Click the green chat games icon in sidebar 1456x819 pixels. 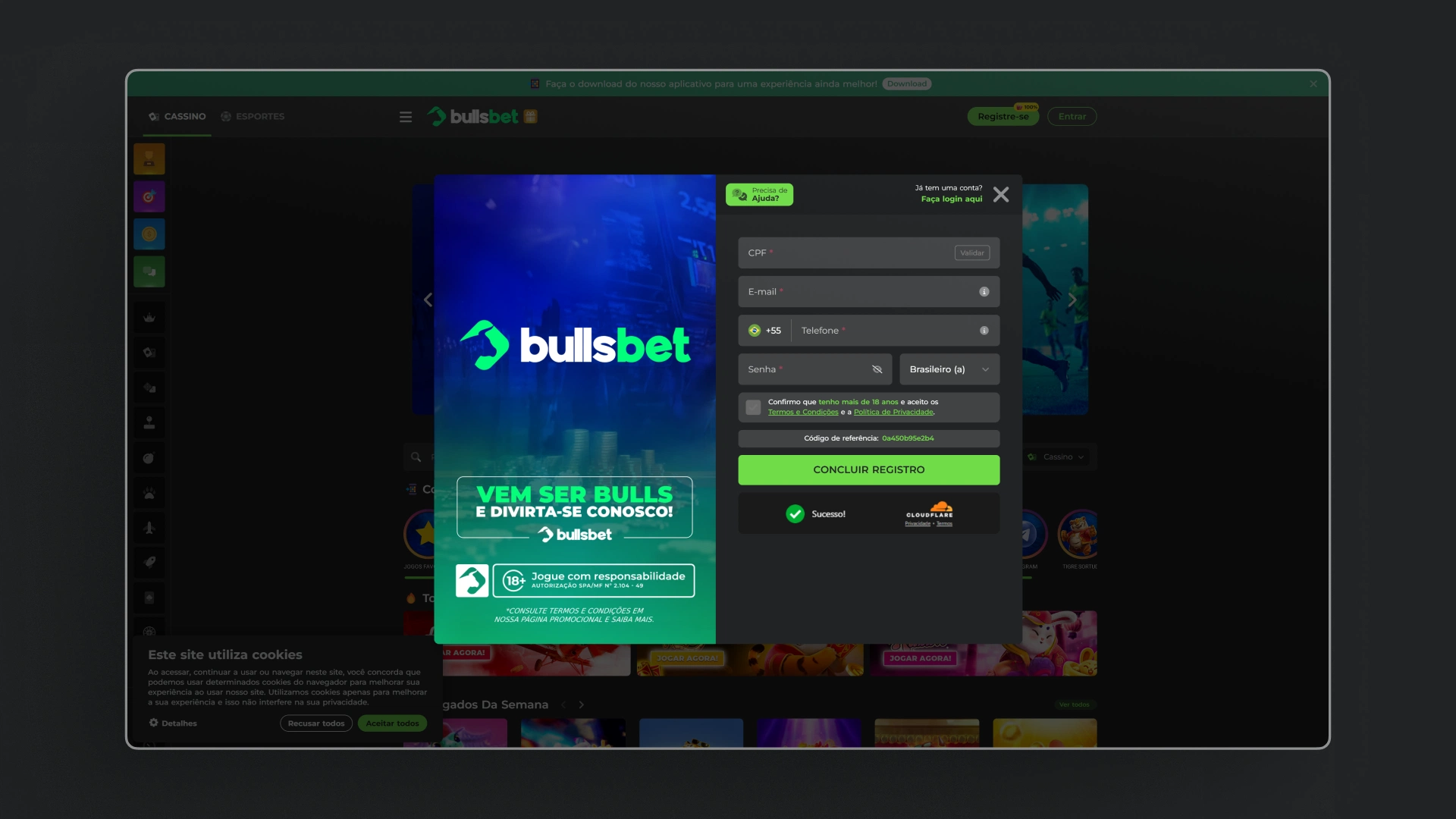pyautogui.click(x=149, y=271)
